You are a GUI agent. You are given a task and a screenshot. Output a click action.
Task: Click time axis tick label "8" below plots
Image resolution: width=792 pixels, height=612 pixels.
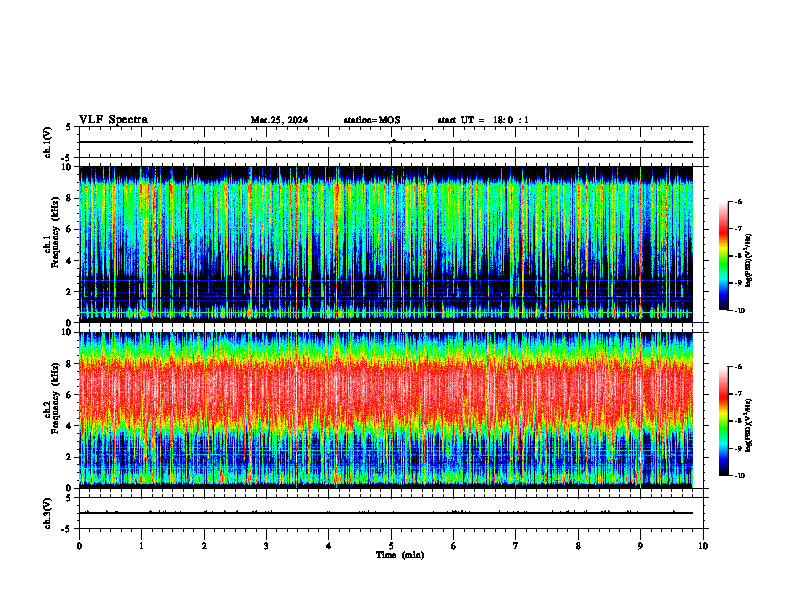click(578, 546)
